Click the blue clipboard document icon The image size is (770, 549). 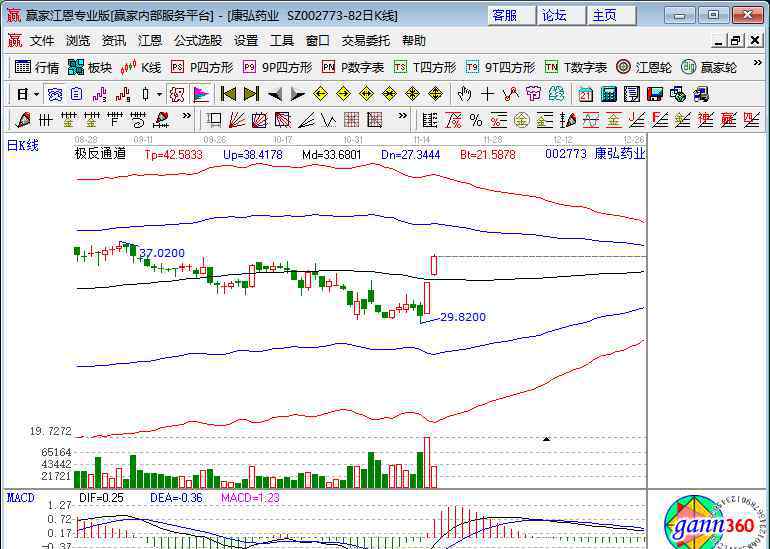click(x=77, y=94)
